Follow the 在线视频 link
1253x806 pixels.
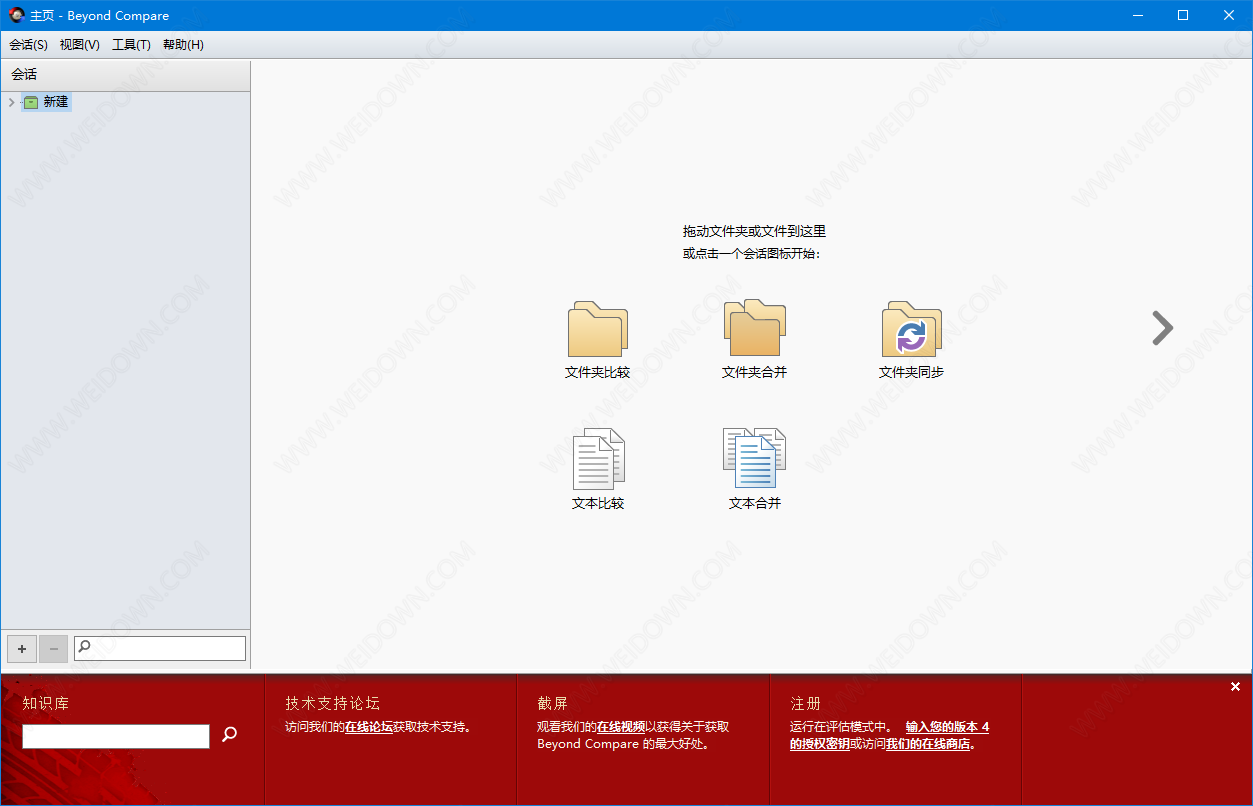(621, 727)
